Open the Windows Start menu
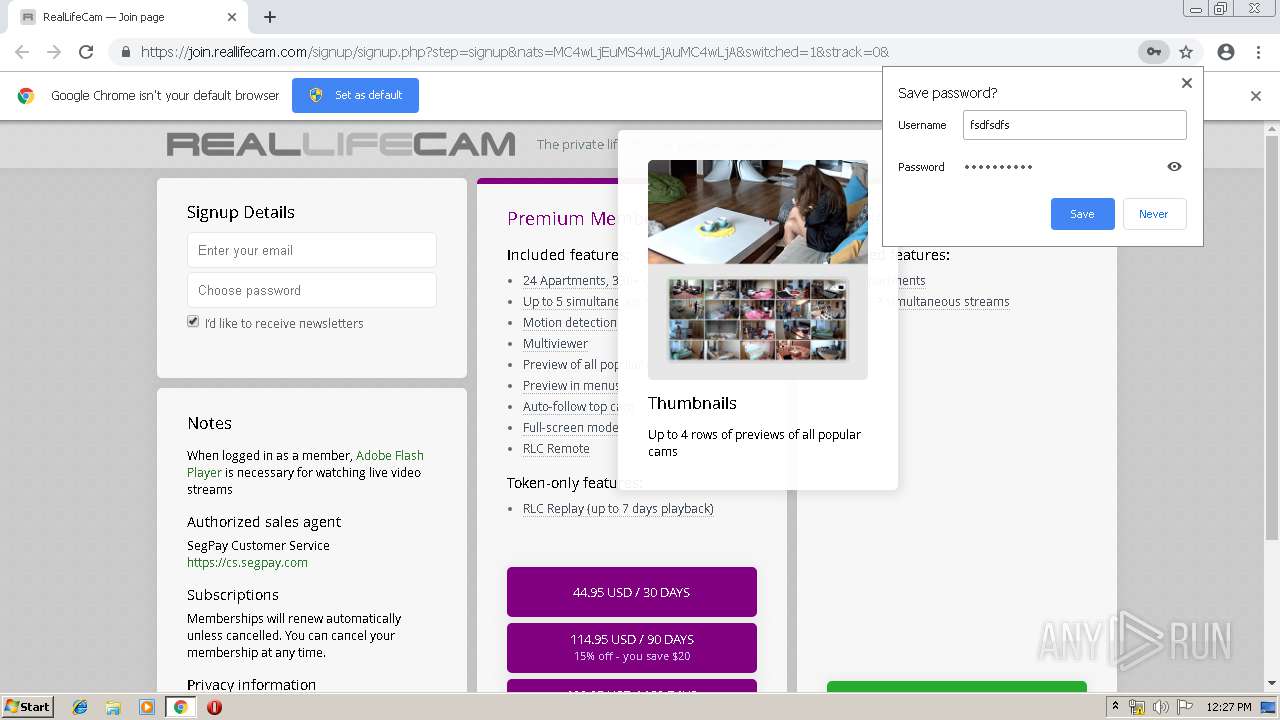This screenshot has width=1280, height=720. (27, 707)
